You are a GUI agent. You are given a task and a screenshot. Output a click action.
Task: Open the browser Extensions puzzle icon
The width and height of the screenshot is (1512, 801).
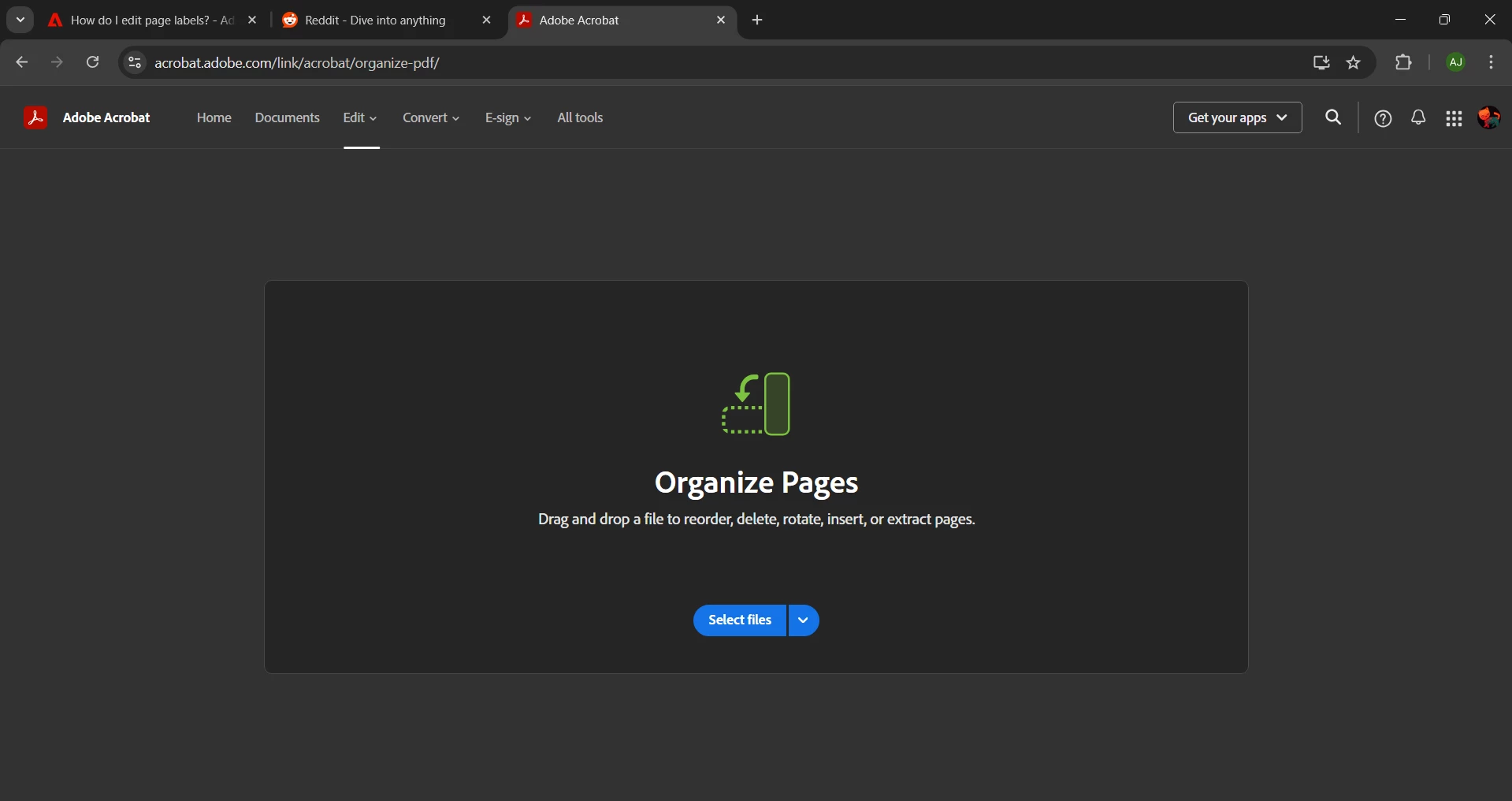pyautogui.click(x=1403, y=62)
